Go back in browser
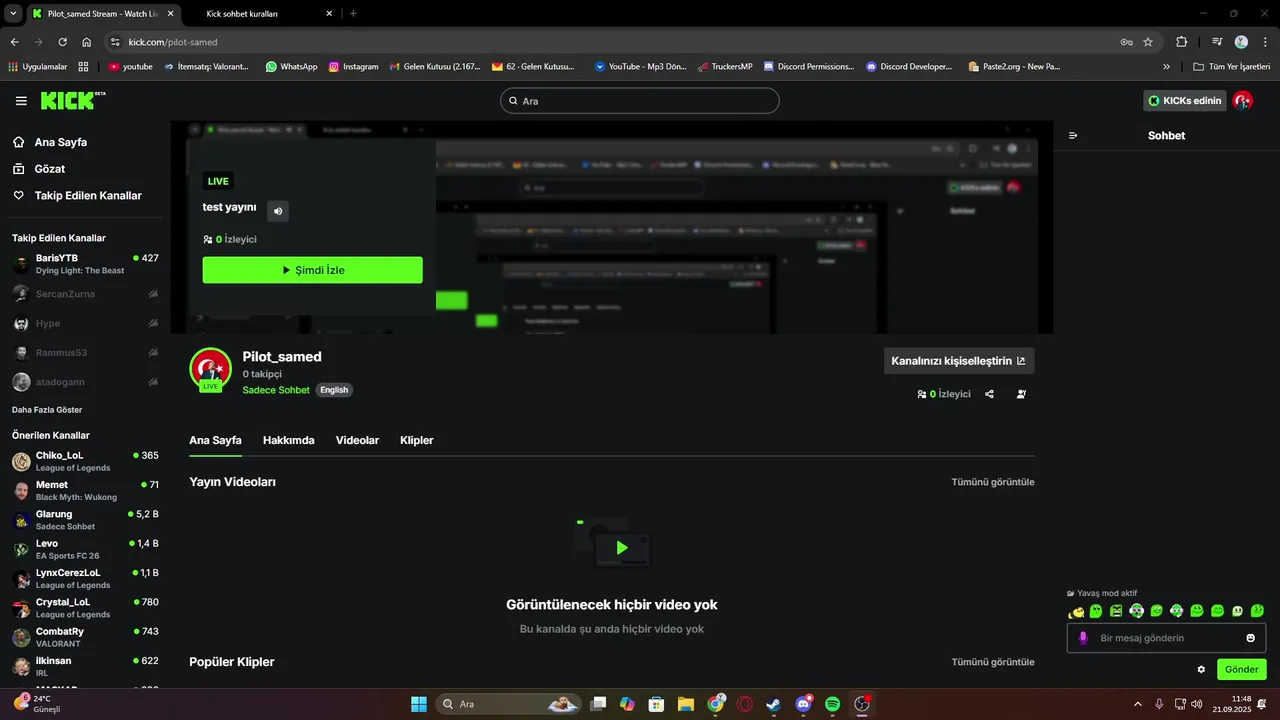Viewport: 1280px width, 720px height. (14, 42)
